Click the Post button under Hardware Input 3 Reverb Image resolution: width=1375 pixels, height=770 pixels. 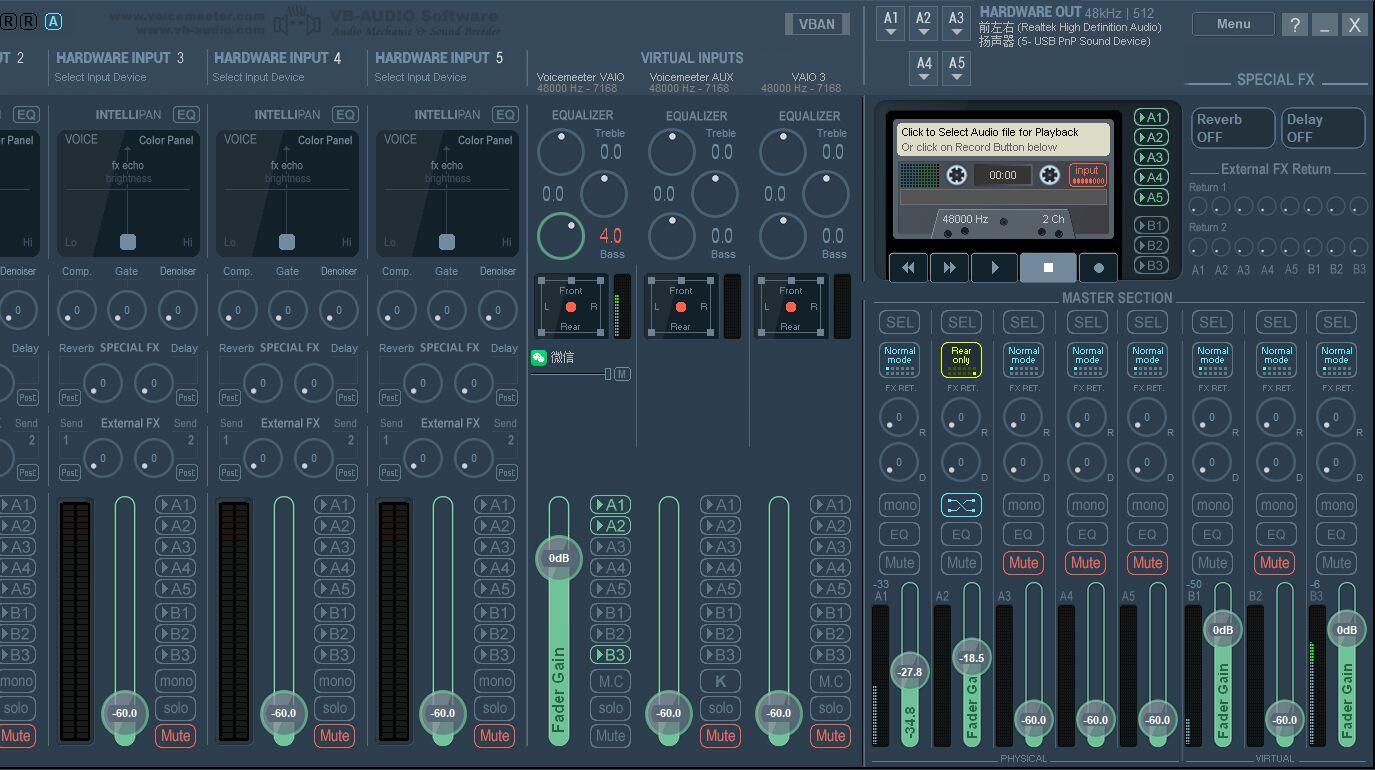click(69, 397)
